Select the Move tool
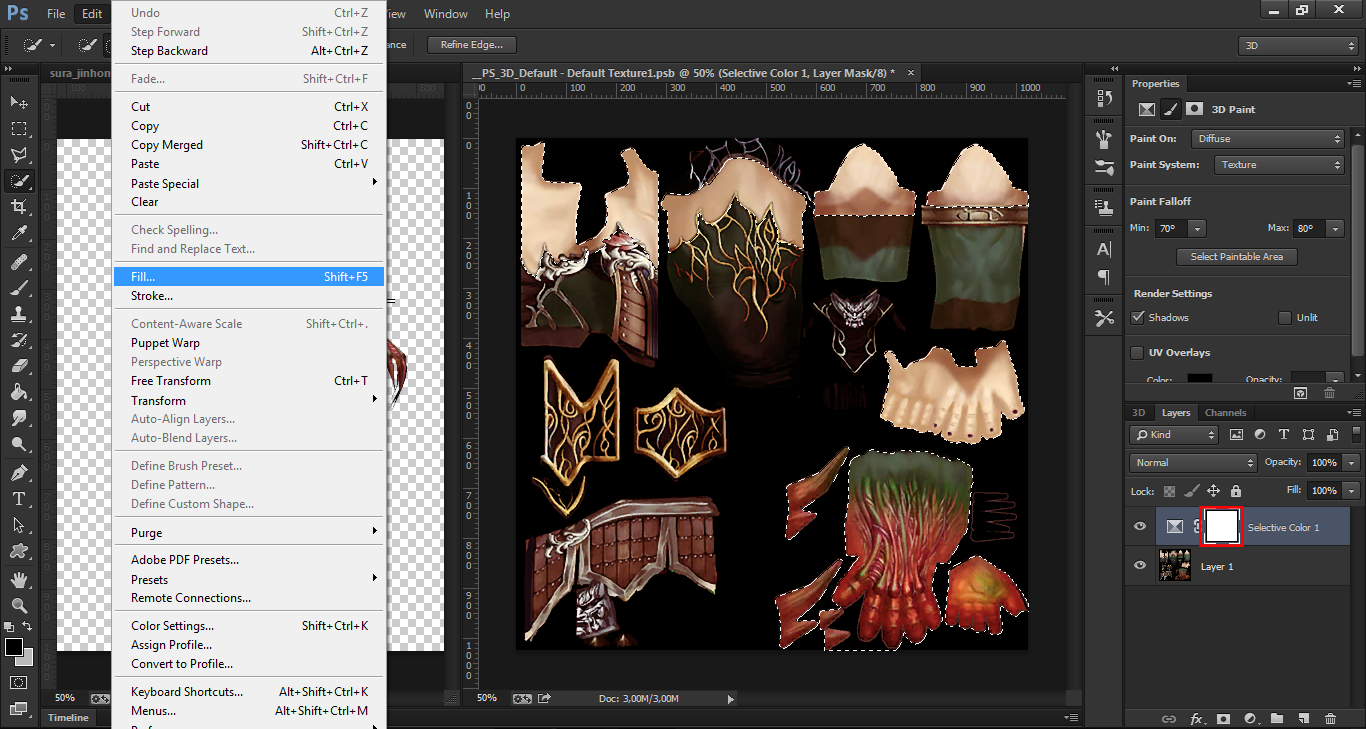The height and width of the screenshot is (729, 1366). pos(19,103)
